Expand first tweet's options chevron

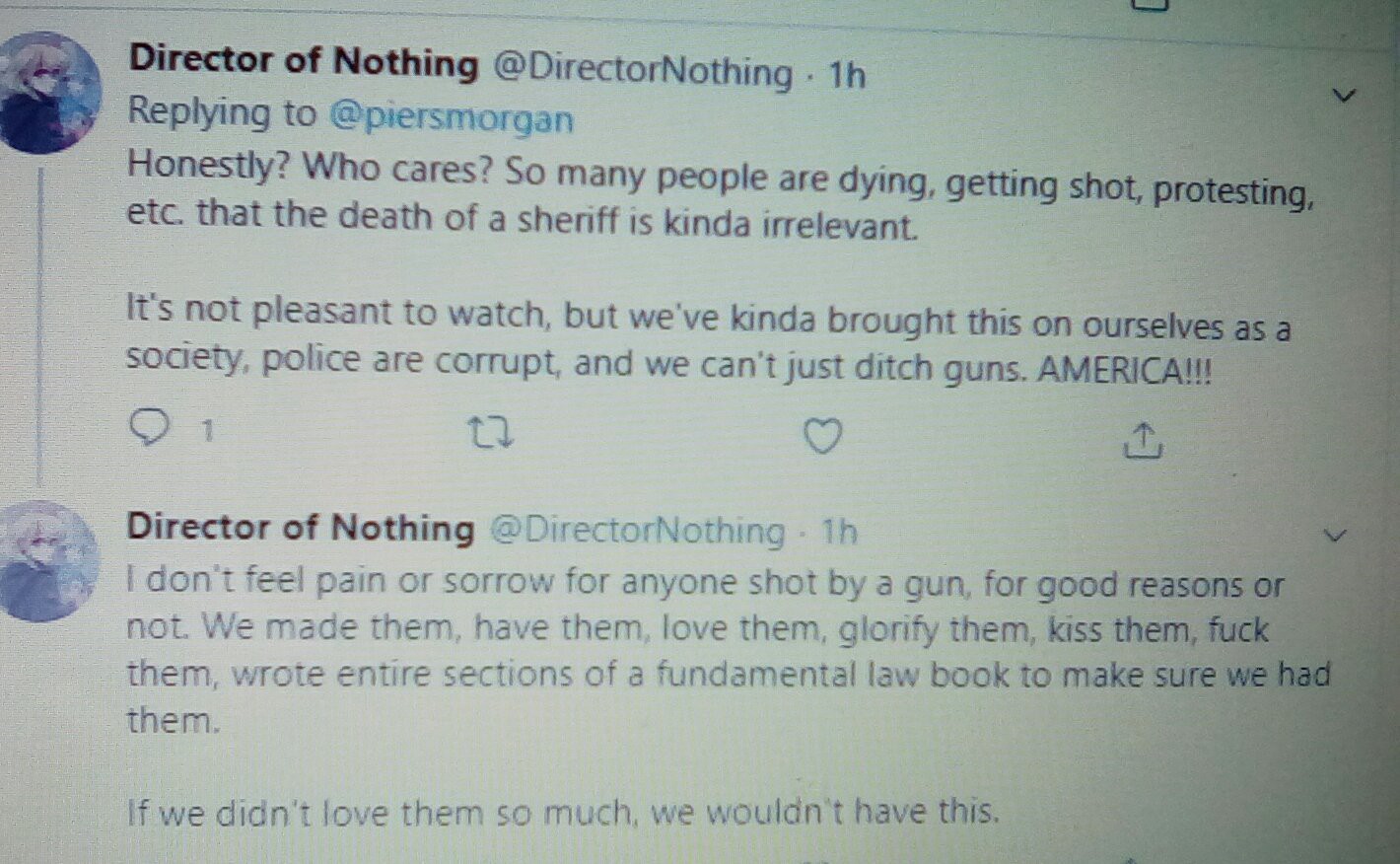pos(1344,96)
